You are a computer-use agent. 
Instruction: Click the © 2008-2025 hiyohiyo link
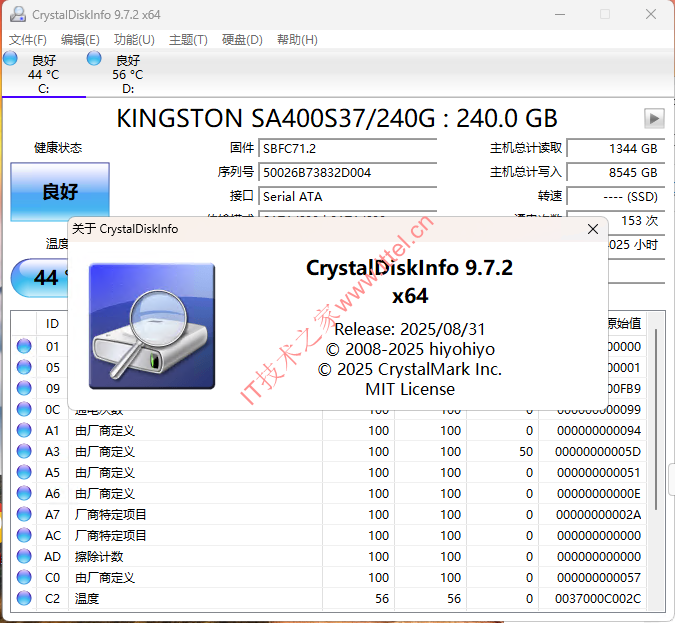pyautogui.click(x=410, y=349)
